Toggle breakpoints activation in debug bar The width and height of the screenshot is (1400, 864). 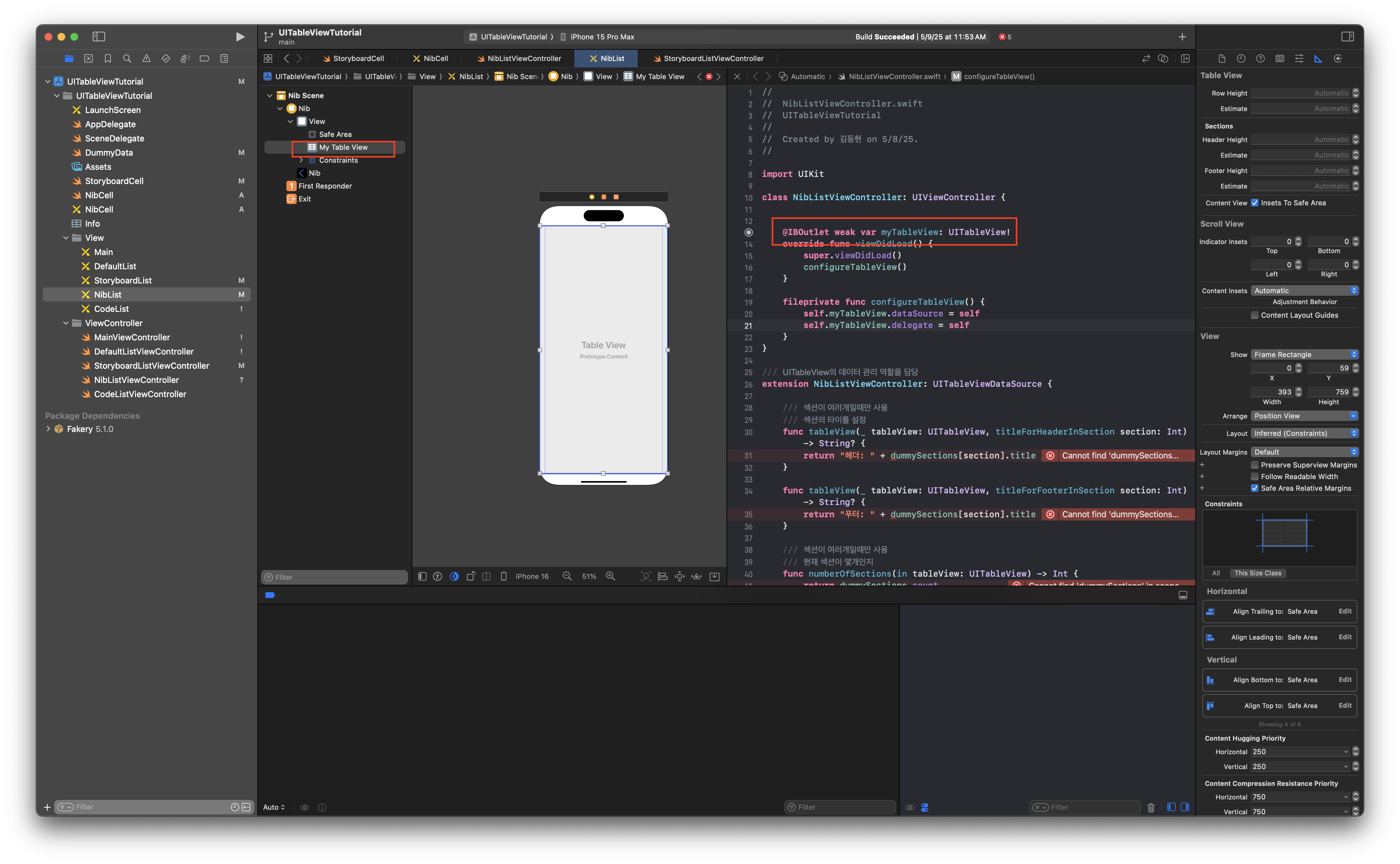270,595
